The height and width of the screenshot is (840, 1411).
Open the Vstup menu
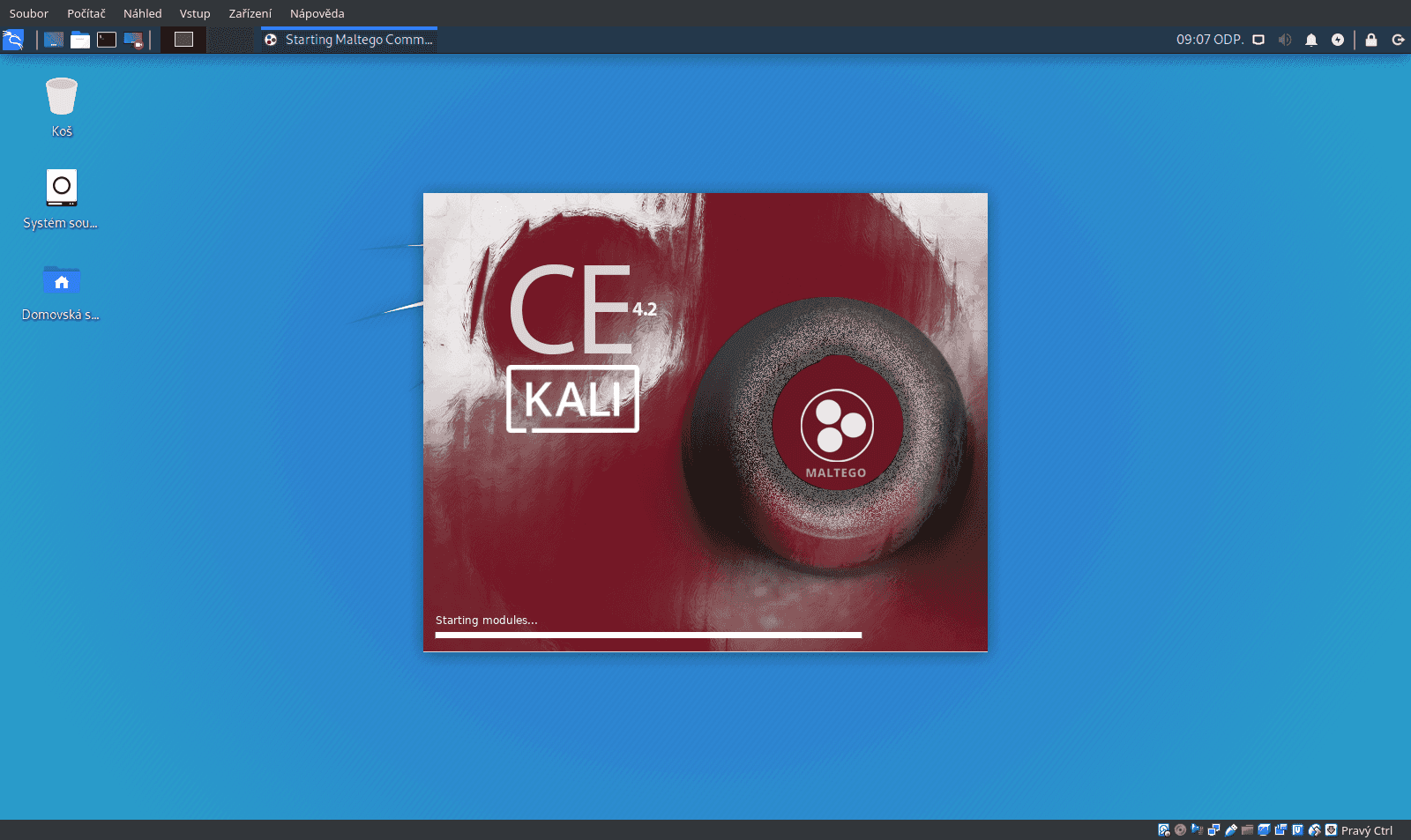[x=194, y=13]
